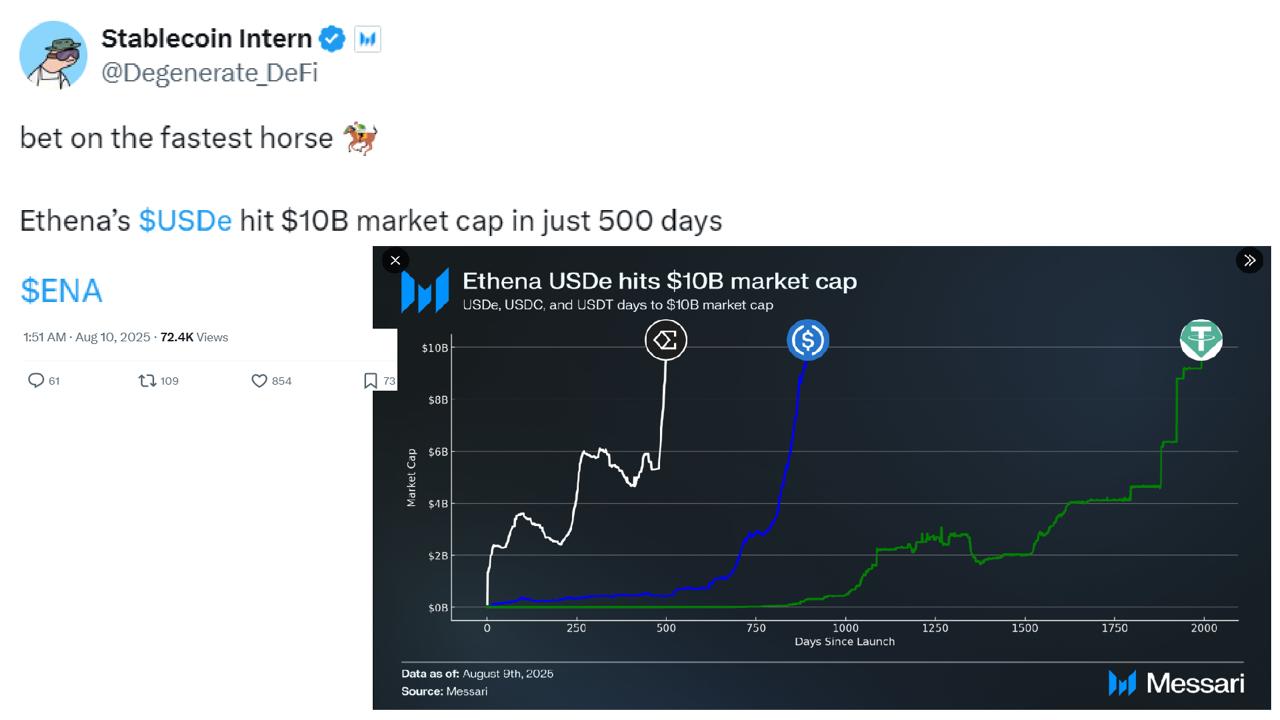Click the Ethena USDe logo on chart
Viewport: 1280px width, 720px height.
(666, 341)
